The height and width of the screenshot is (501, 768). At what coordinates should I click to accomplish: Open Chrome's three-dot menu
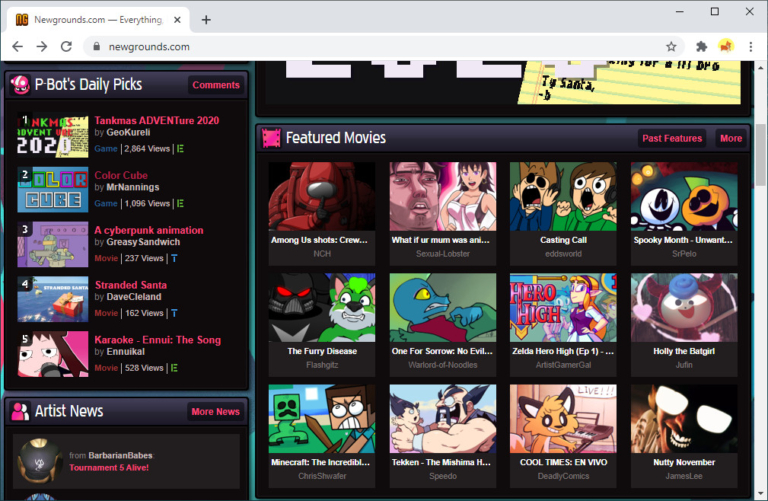click(750, 46)
